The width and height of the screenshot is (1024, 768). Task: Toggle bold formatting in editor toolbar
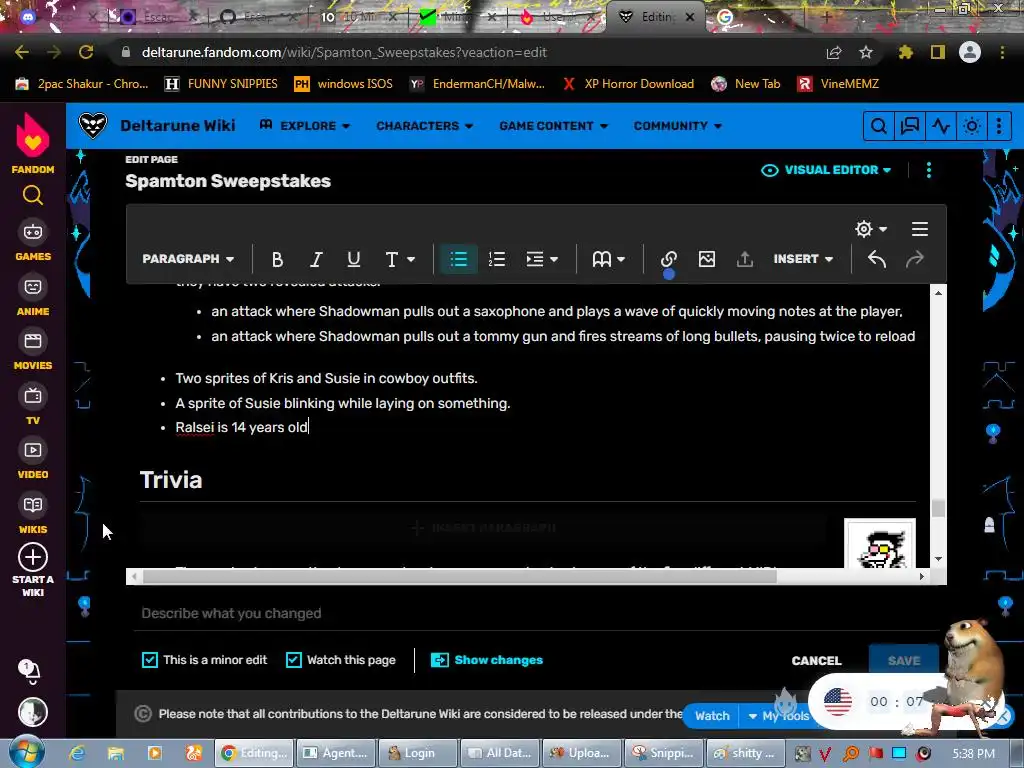coord(277,259)
